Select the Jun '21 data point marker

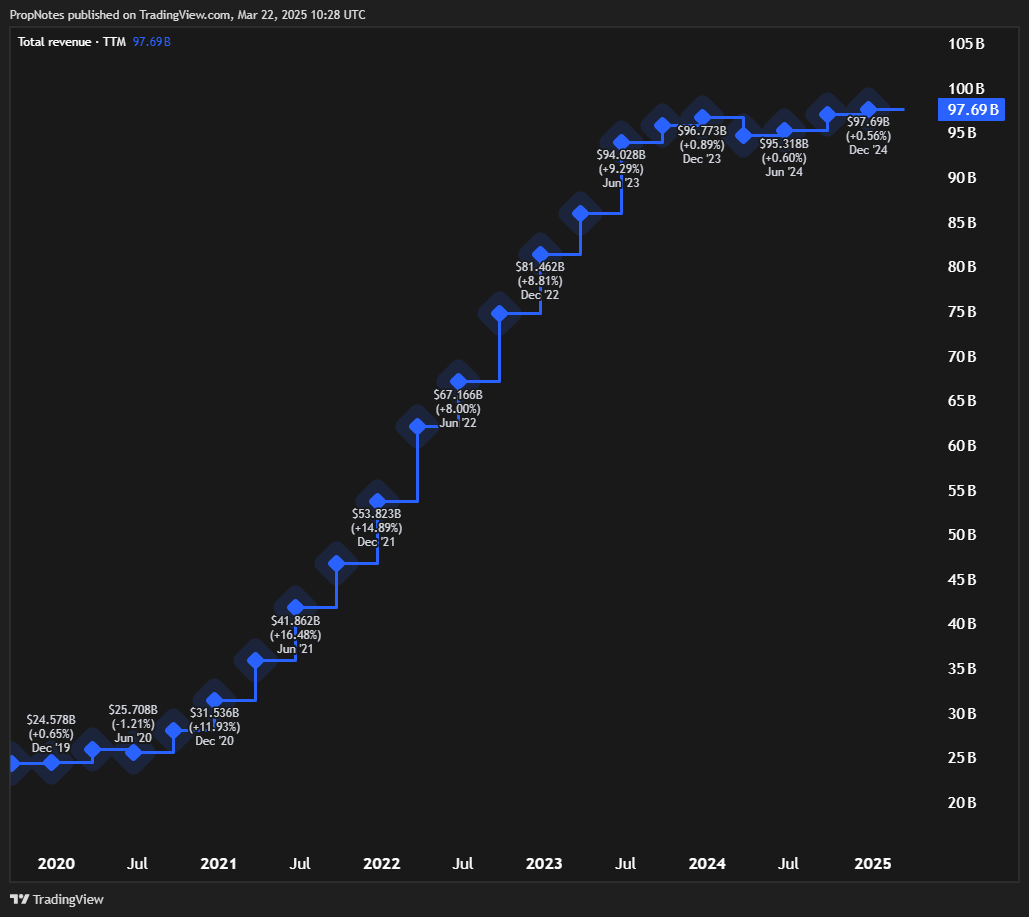pyautogui.click(x=293, y=606)
